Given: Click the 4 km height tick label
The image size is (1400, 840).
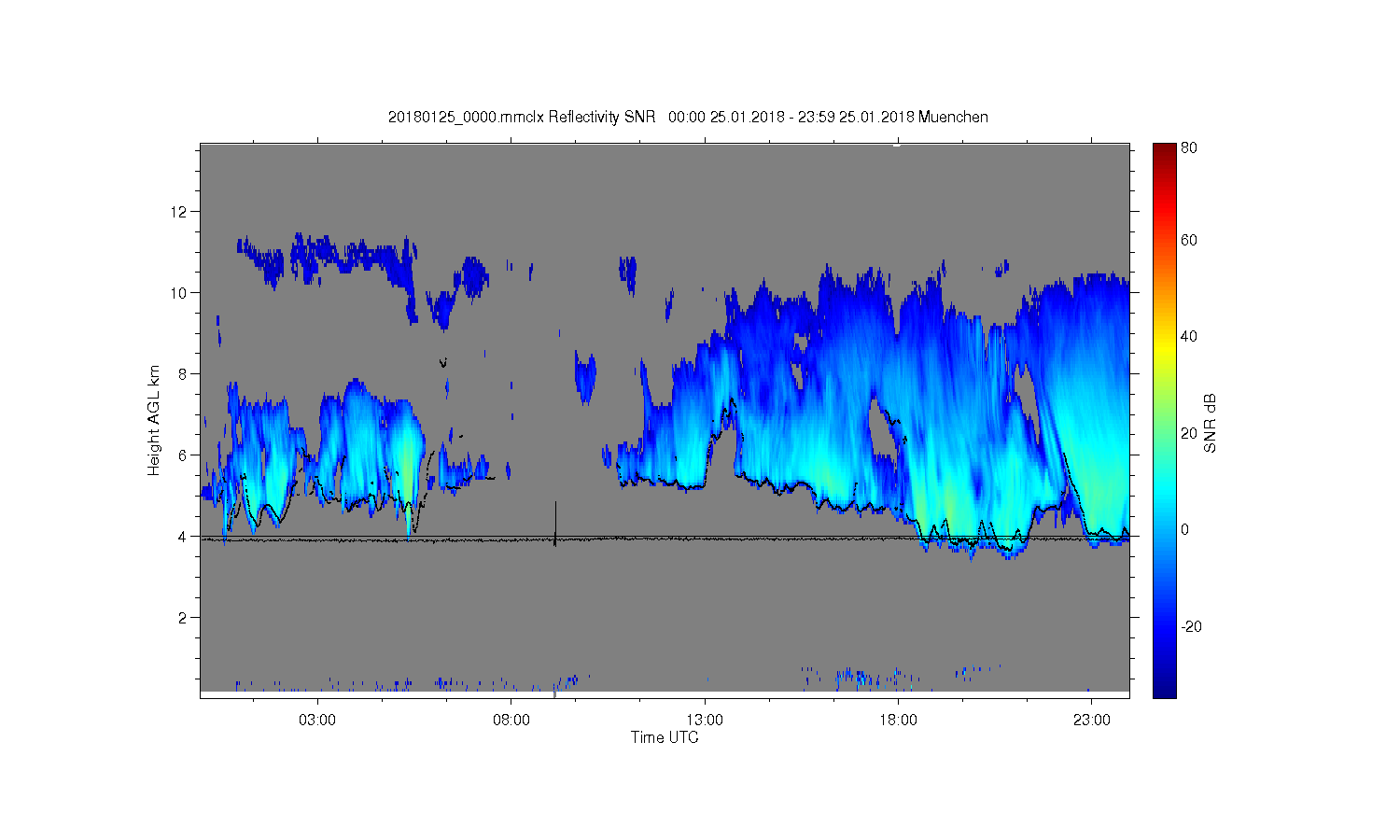Looking at the screenshot, I should 182,537.
